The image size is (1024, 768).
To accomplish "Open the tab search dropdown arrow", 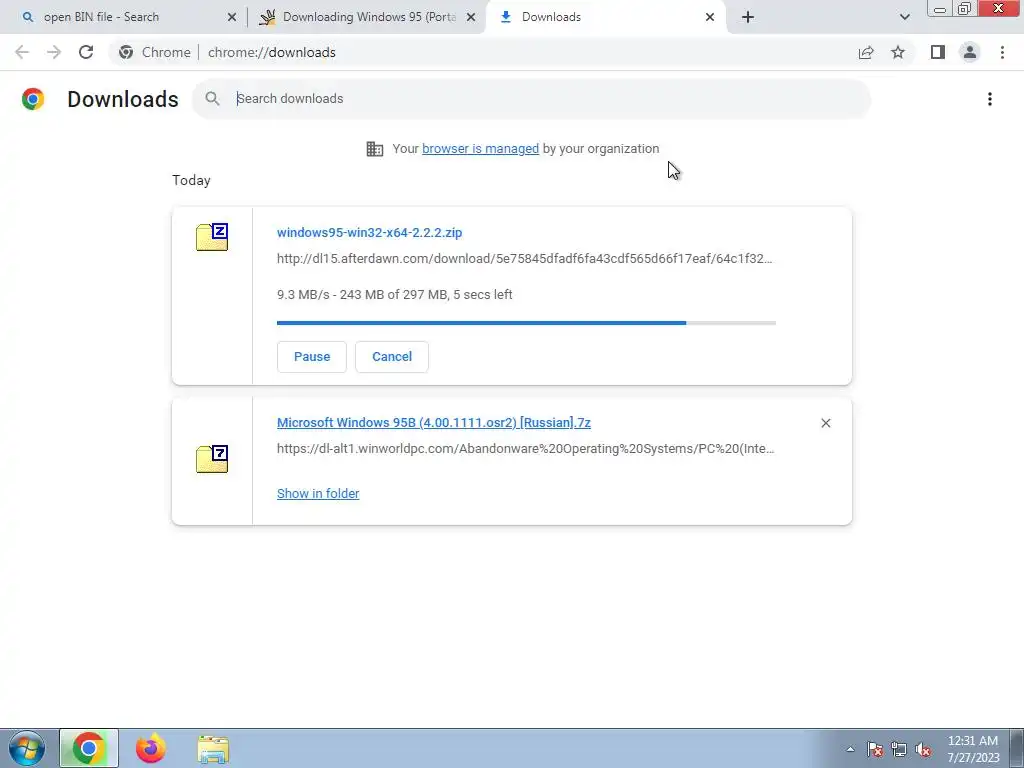I will pyautogui.click(x=904, y=17).
